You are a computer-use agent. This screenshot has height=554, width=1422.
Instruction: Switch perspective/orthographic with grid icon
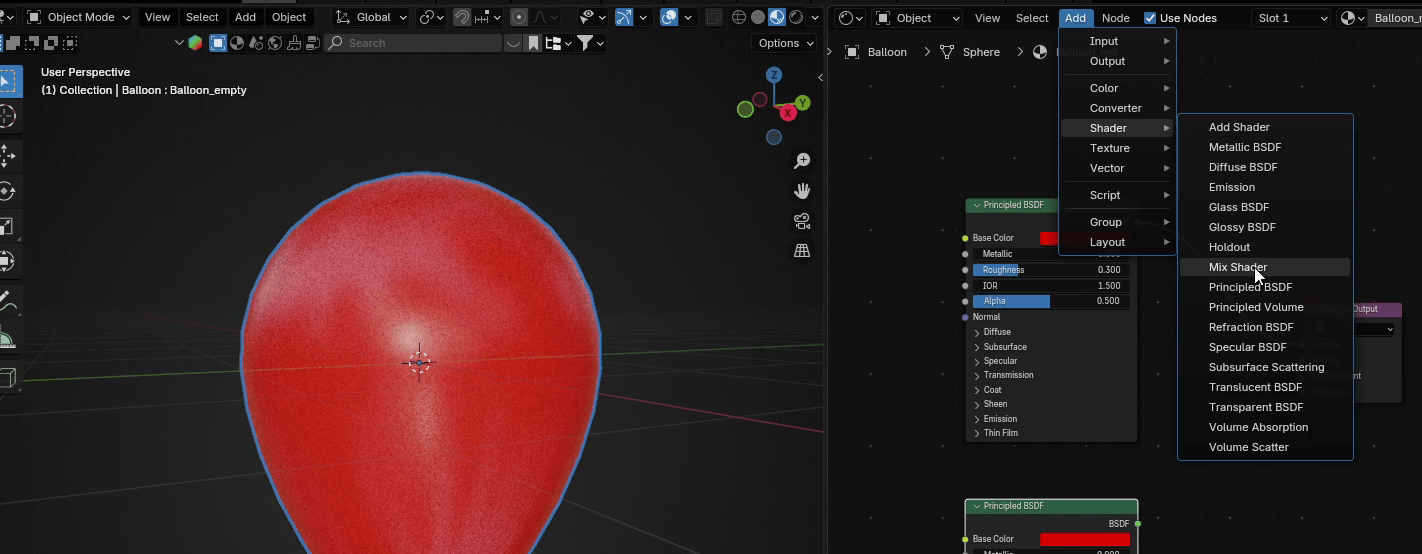pyautogui.click(x=802, y=251)
